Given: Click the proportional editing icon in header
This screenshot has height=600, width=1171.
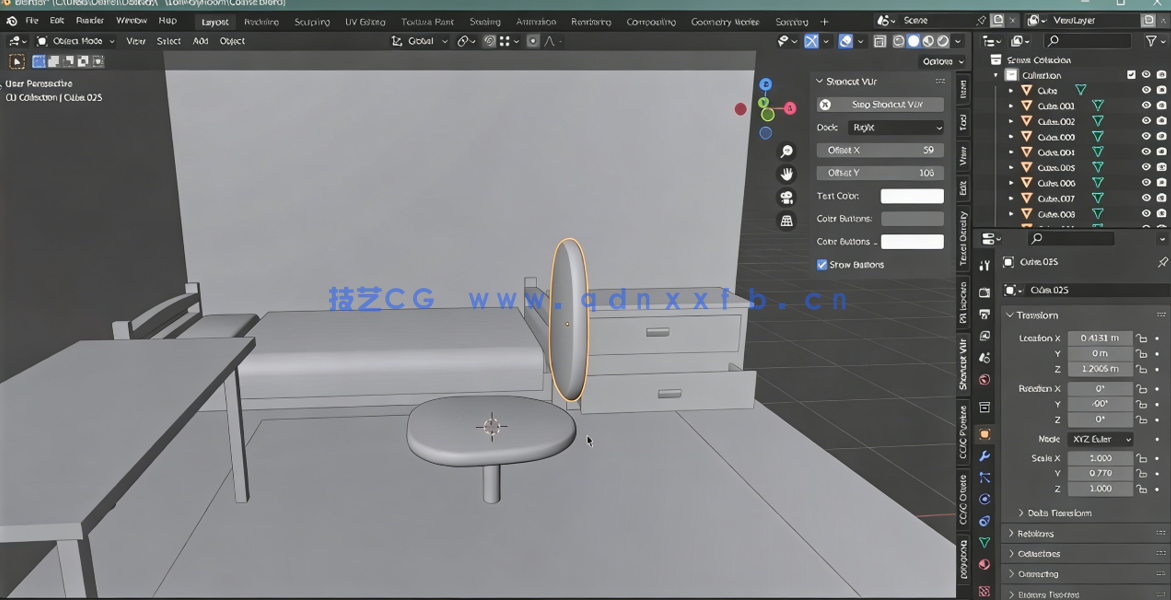Looking at the screenshot, I should coord(533,41).
